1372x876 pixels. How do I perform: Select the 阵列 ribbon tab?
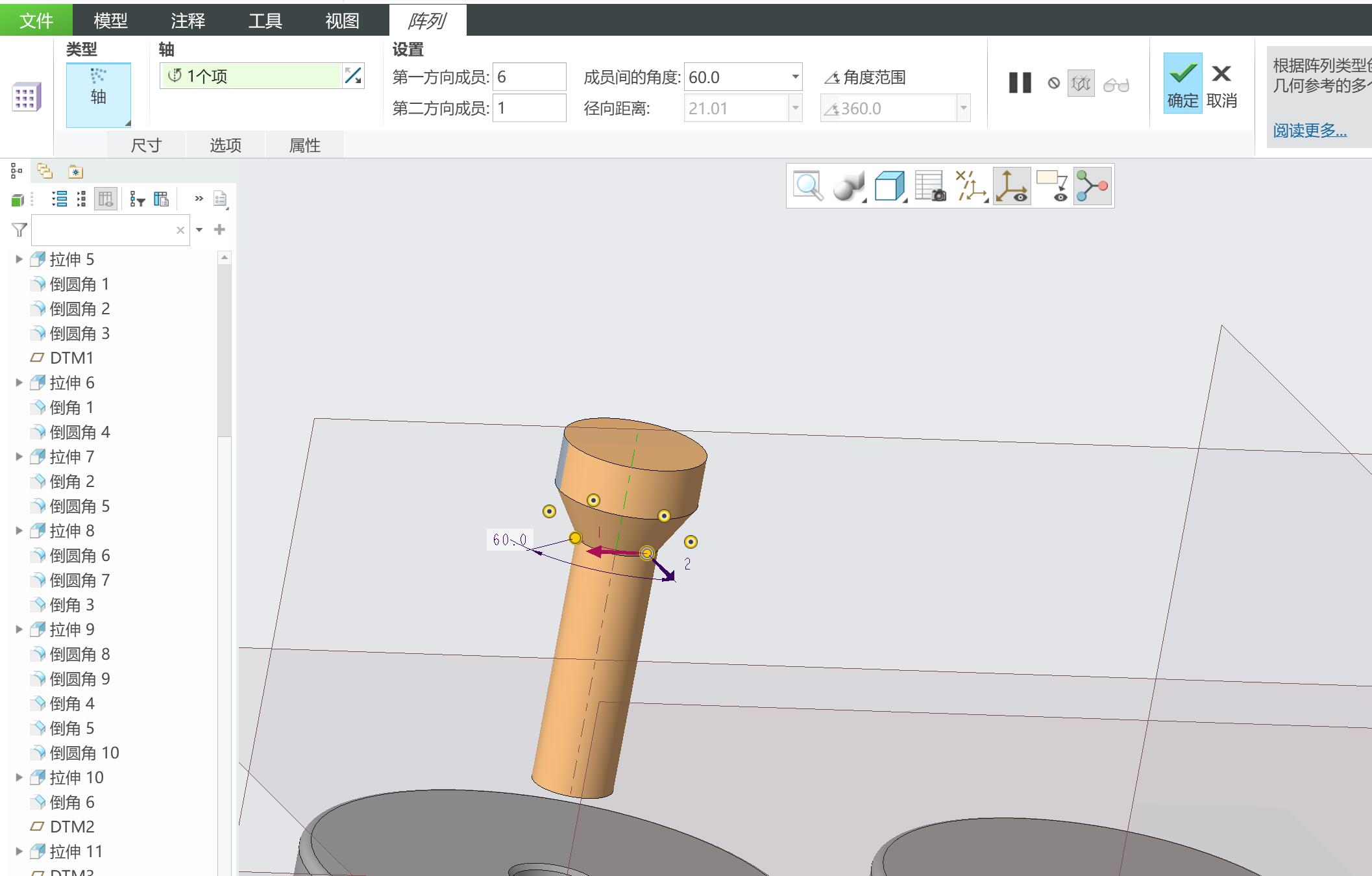click(427, 21)
